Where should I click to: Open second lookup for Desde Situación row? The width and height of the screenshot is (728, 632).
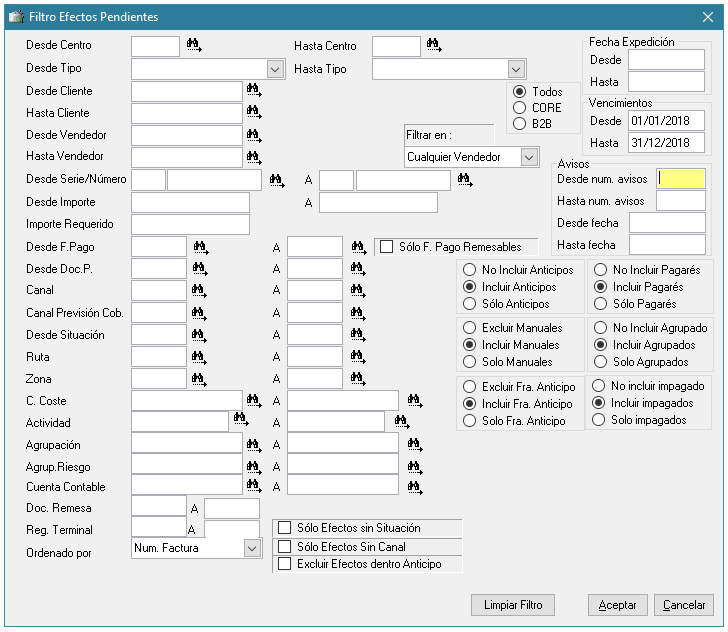[x=358, y=335]
